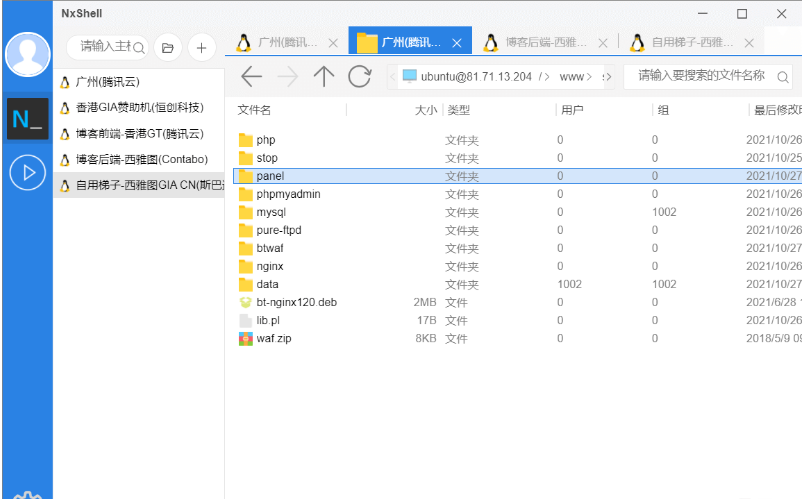Select the stop folder row
This screenshot has height=499, width=810.
518,158
